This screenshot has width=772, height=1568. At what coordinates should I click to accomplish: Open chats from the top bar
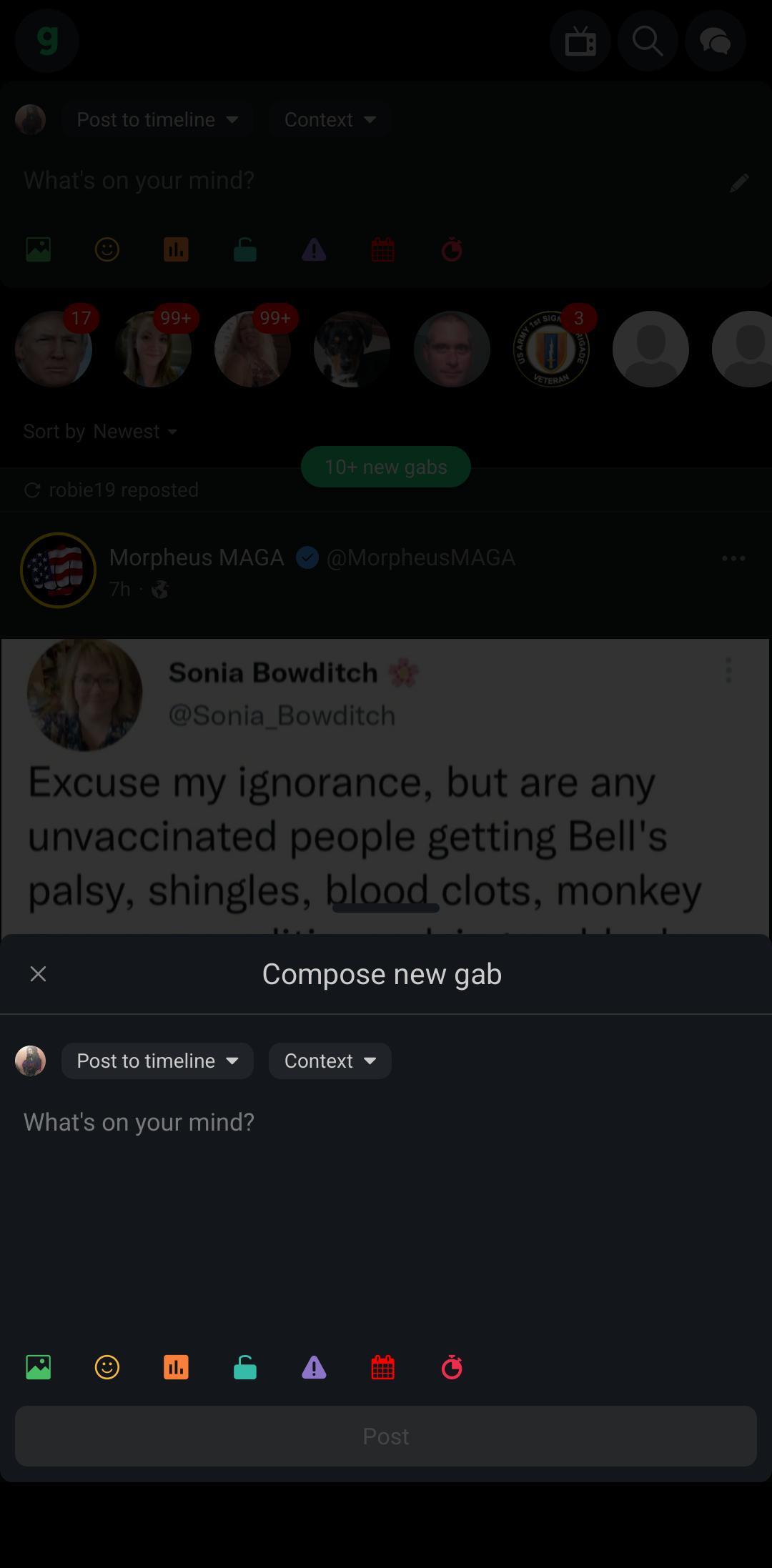[714, 41]
